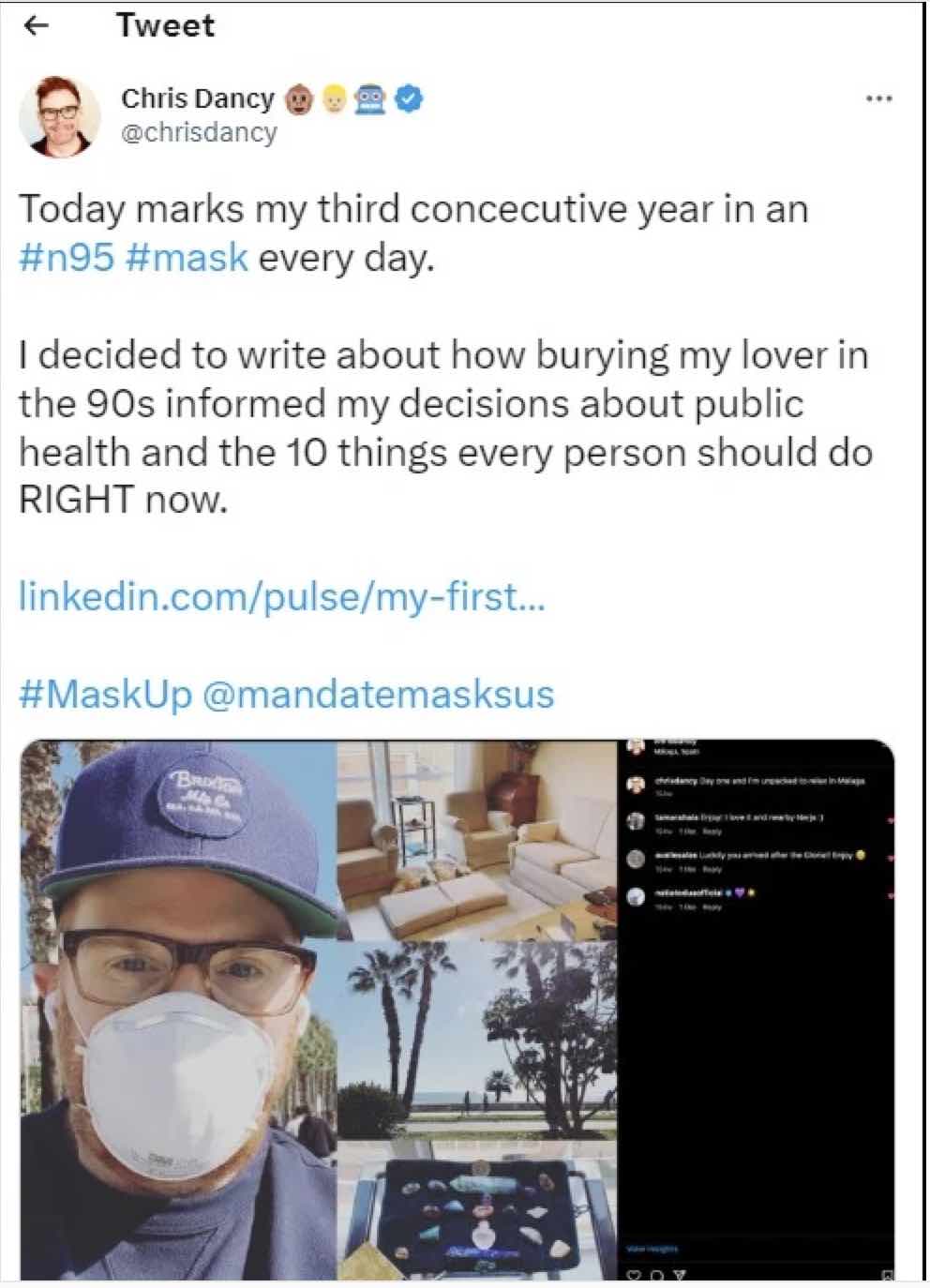Viewport: 930px width, 1288px height.
Task: Open the #n95 hashtag
Action: pos(66,257)
